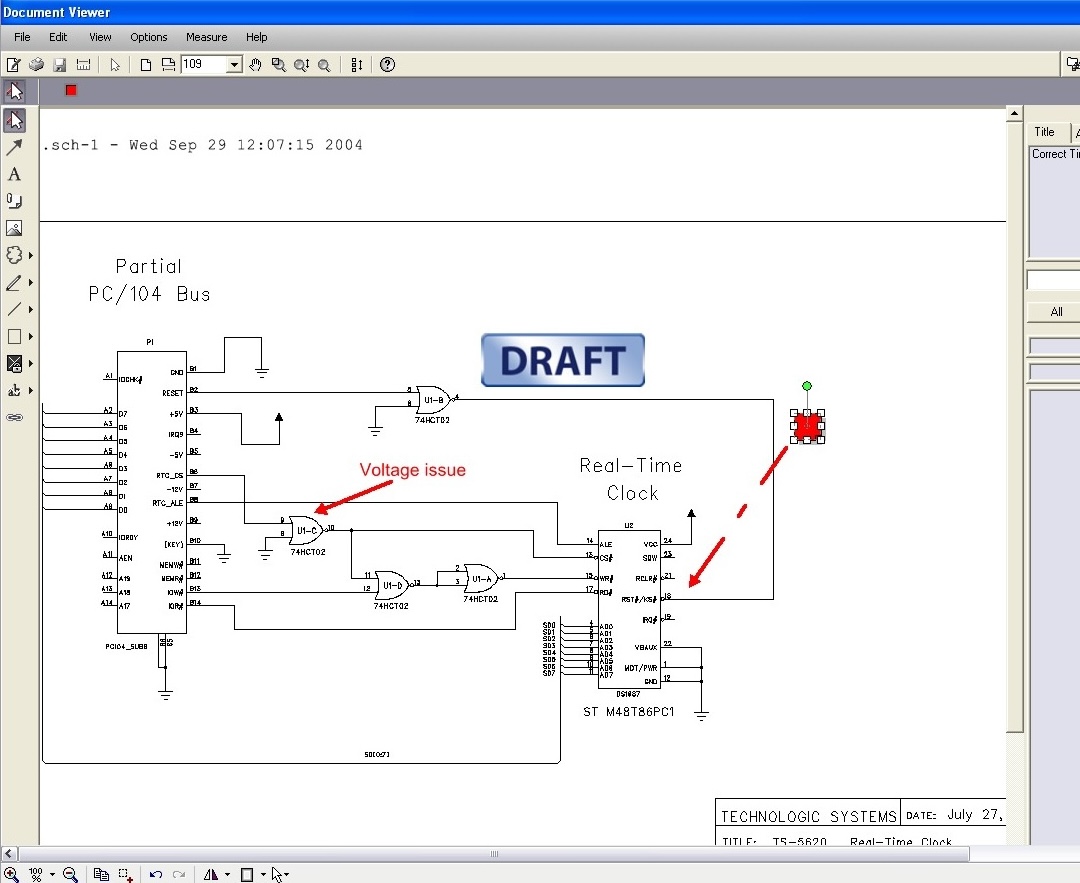The height and width of the screenshot is (883, 1080).
Task: Click the save floppy disk icon
Action: coord(60,65)
